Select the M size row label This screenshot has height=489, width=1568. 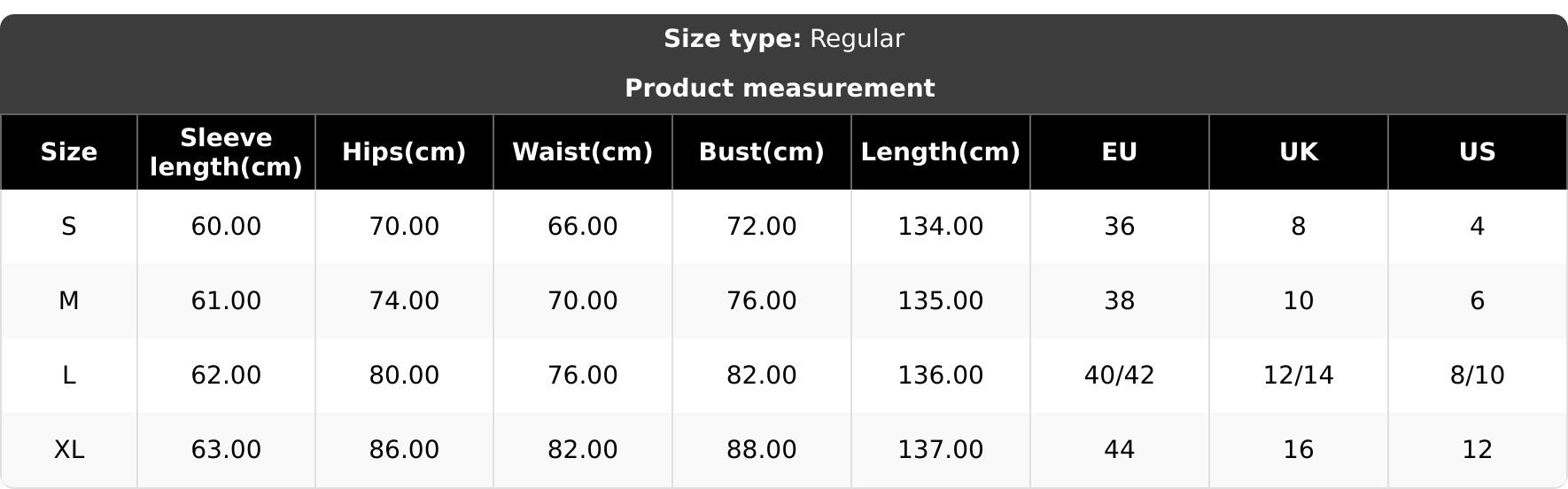click(x=69, y=301)
